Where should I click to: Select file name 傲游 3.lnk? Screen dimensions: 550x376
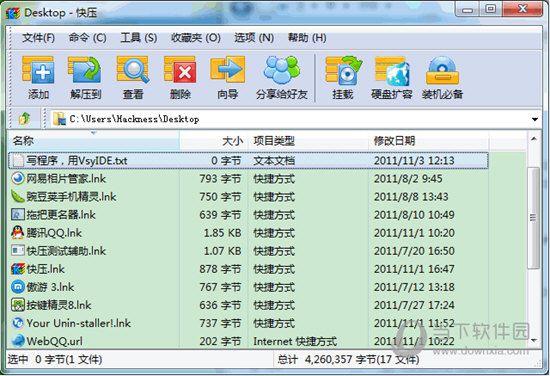coord(50,287)
